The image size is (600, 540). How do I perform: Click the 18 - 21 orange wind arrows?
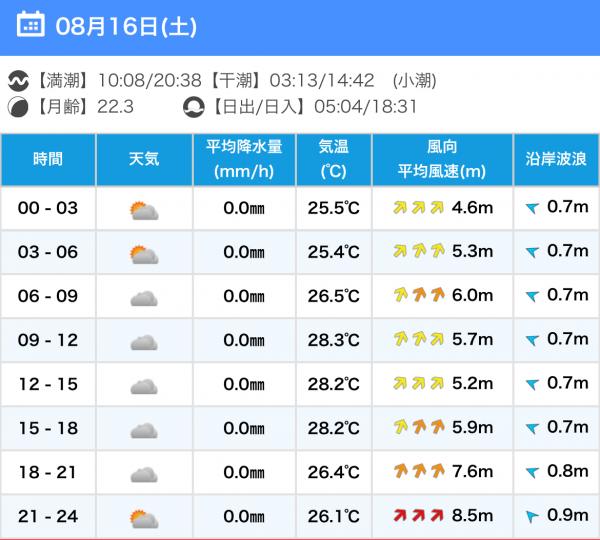418,472
